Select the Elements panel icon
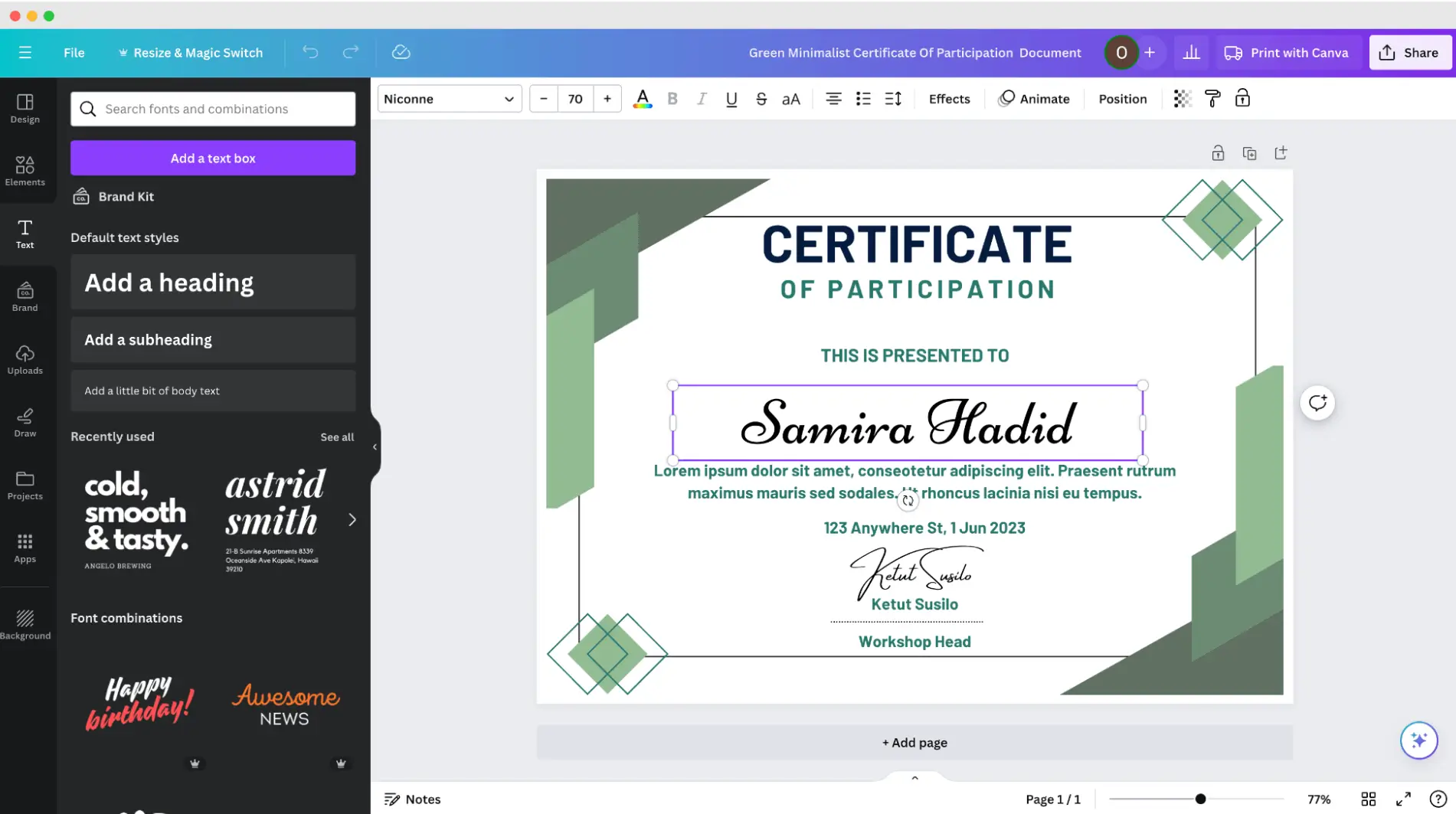 tap(25, 171)
